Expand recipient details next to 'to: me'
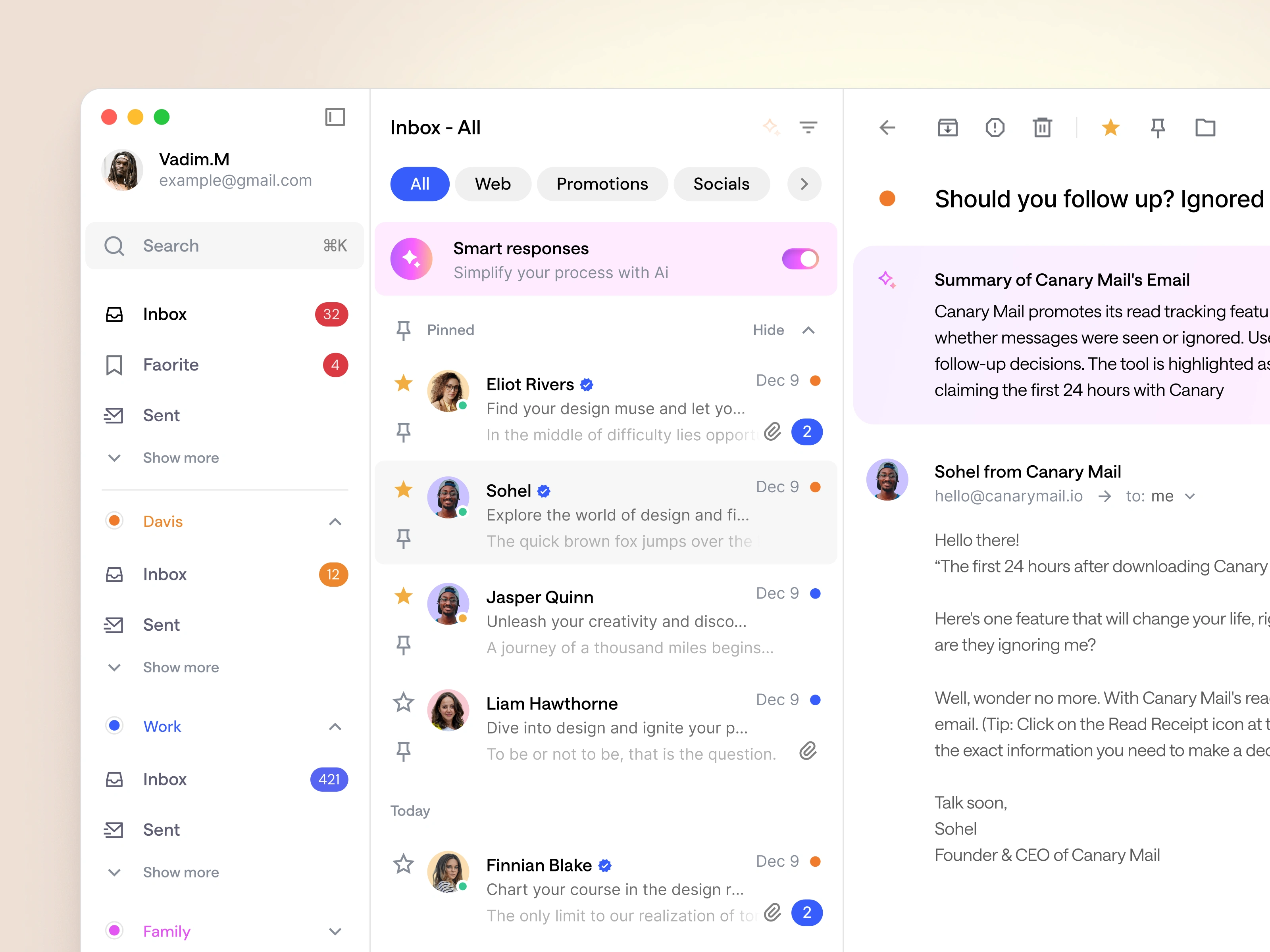Viewport: 1270px width, 952px height. click(1189, 496)
